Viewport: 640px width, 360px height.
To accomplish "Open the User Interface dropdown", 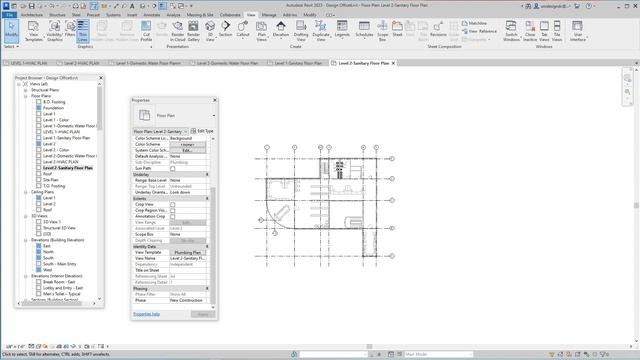I will tap(578, 31).
